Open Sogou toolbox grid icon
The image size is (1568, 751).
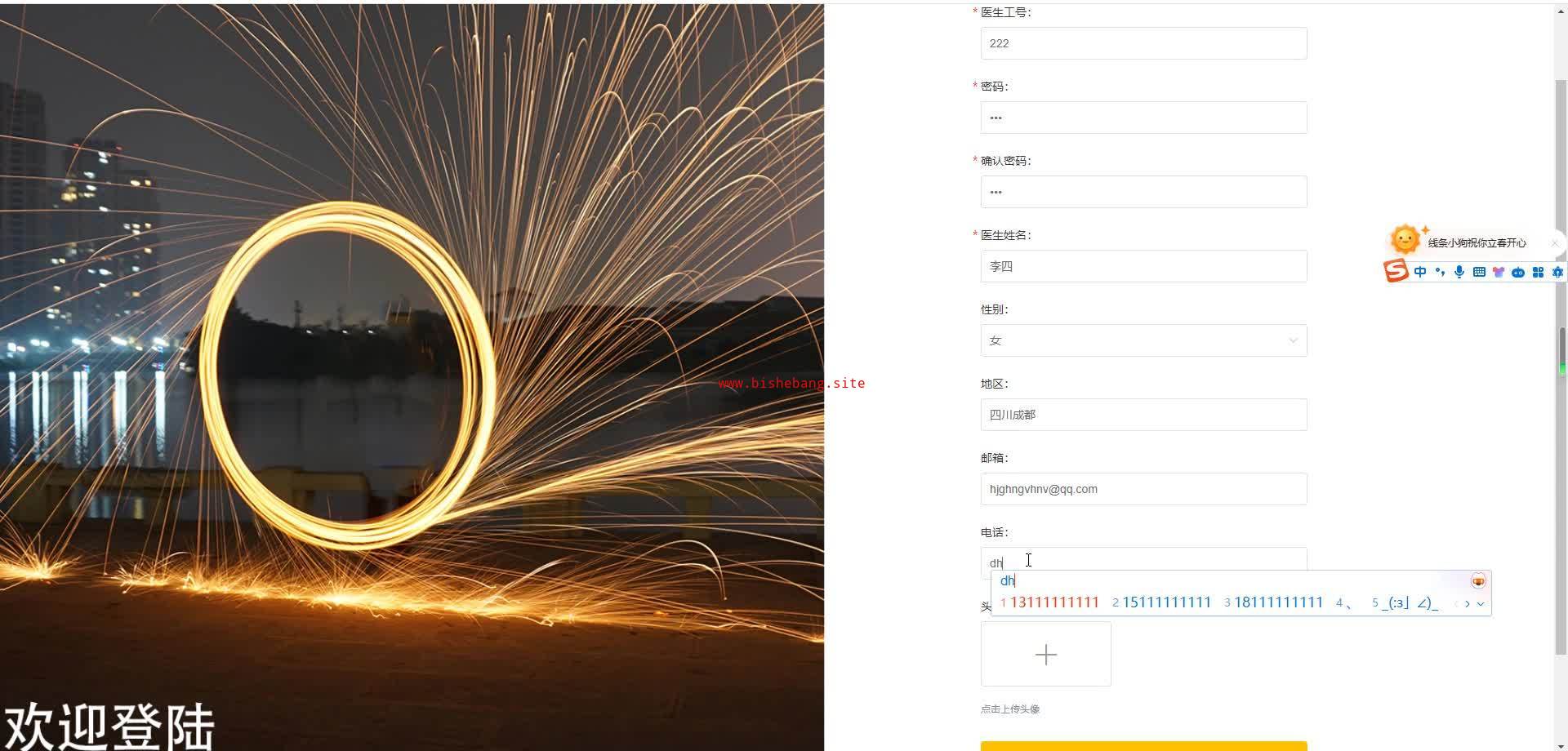pyautogui.click(x=1538, y=273)
